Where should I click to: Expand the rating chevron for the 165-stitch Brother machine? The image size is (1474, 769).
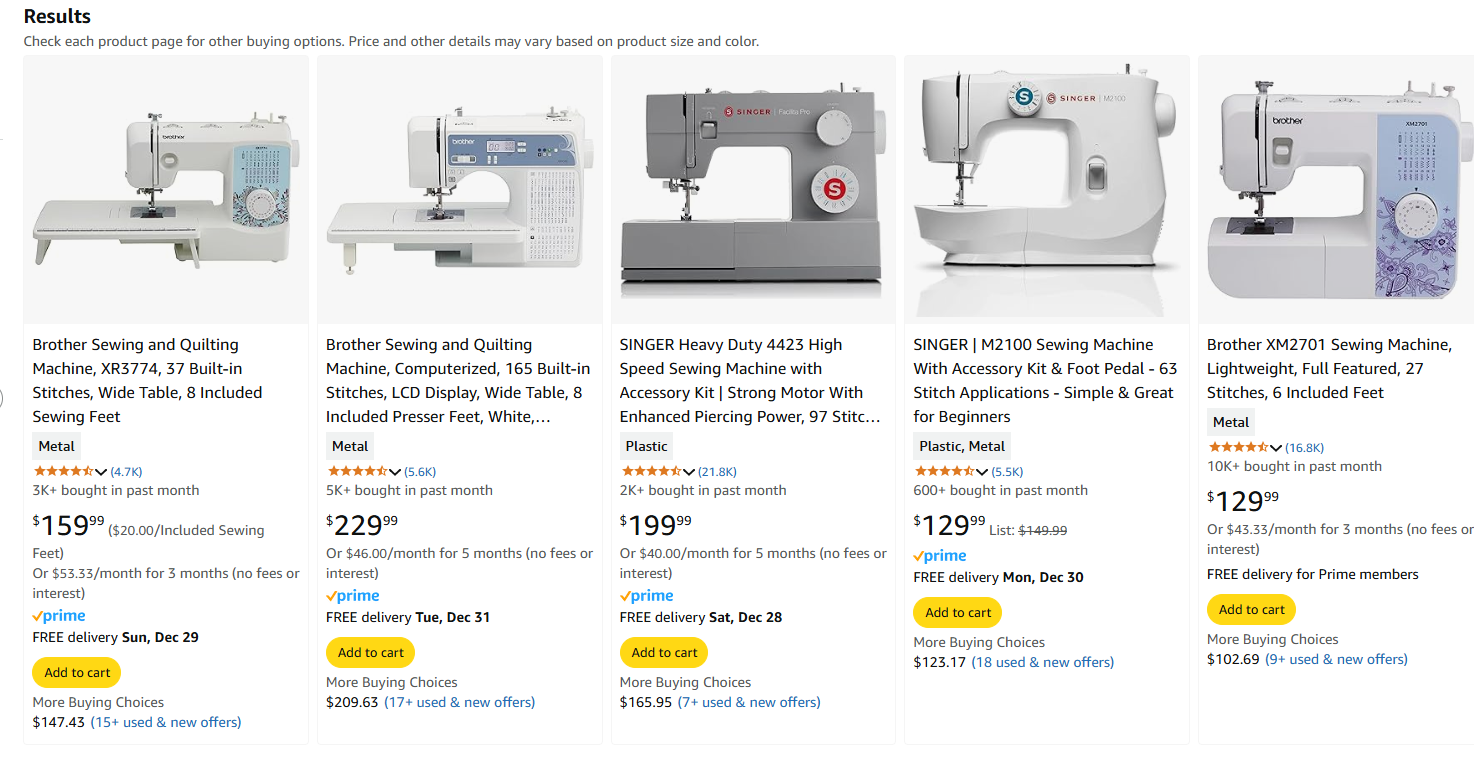[x=395, y=472]
